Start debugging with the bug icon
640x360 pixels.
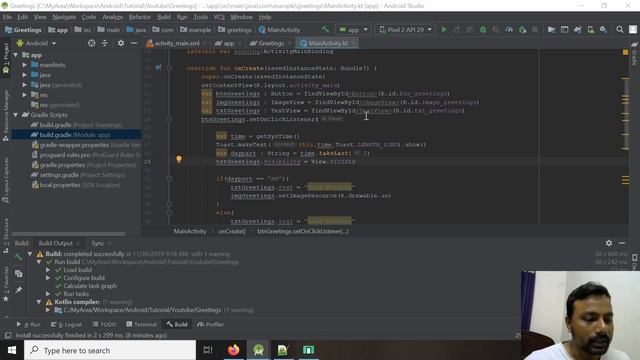(x=483, y=30)
